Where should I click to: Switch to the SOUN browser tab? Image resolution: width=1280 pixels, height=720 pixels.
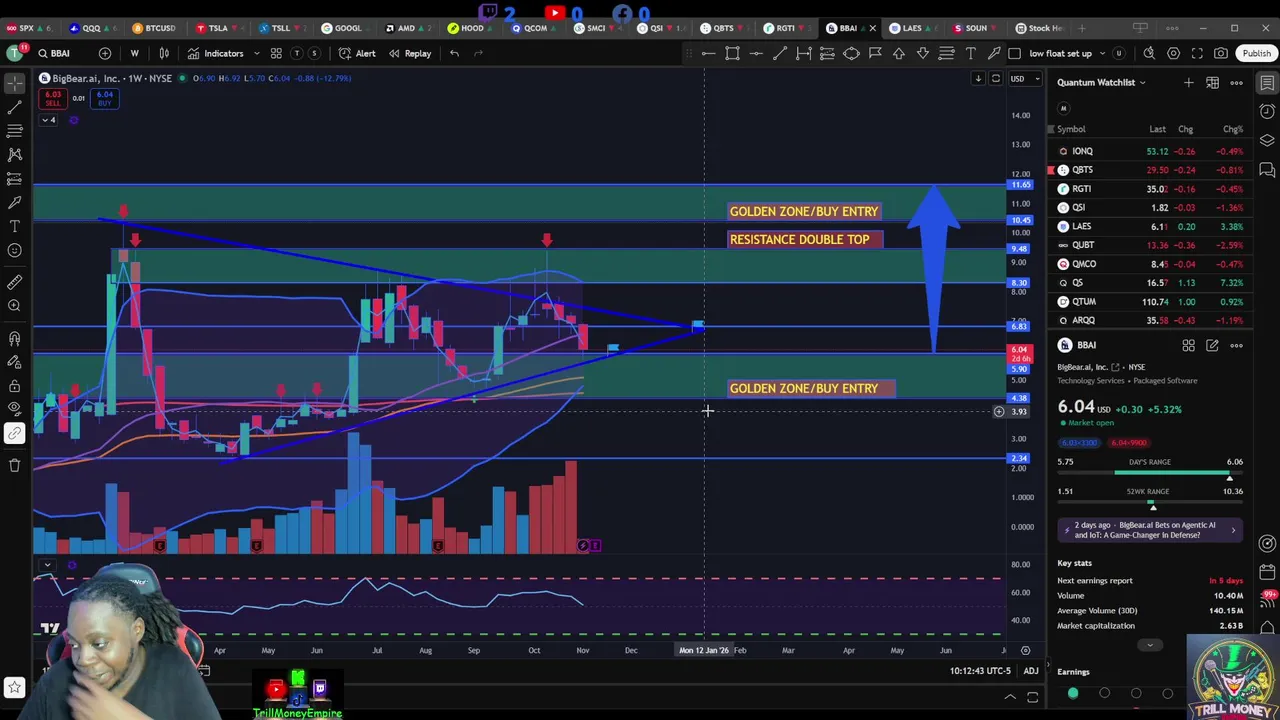(x=975, y=28)
